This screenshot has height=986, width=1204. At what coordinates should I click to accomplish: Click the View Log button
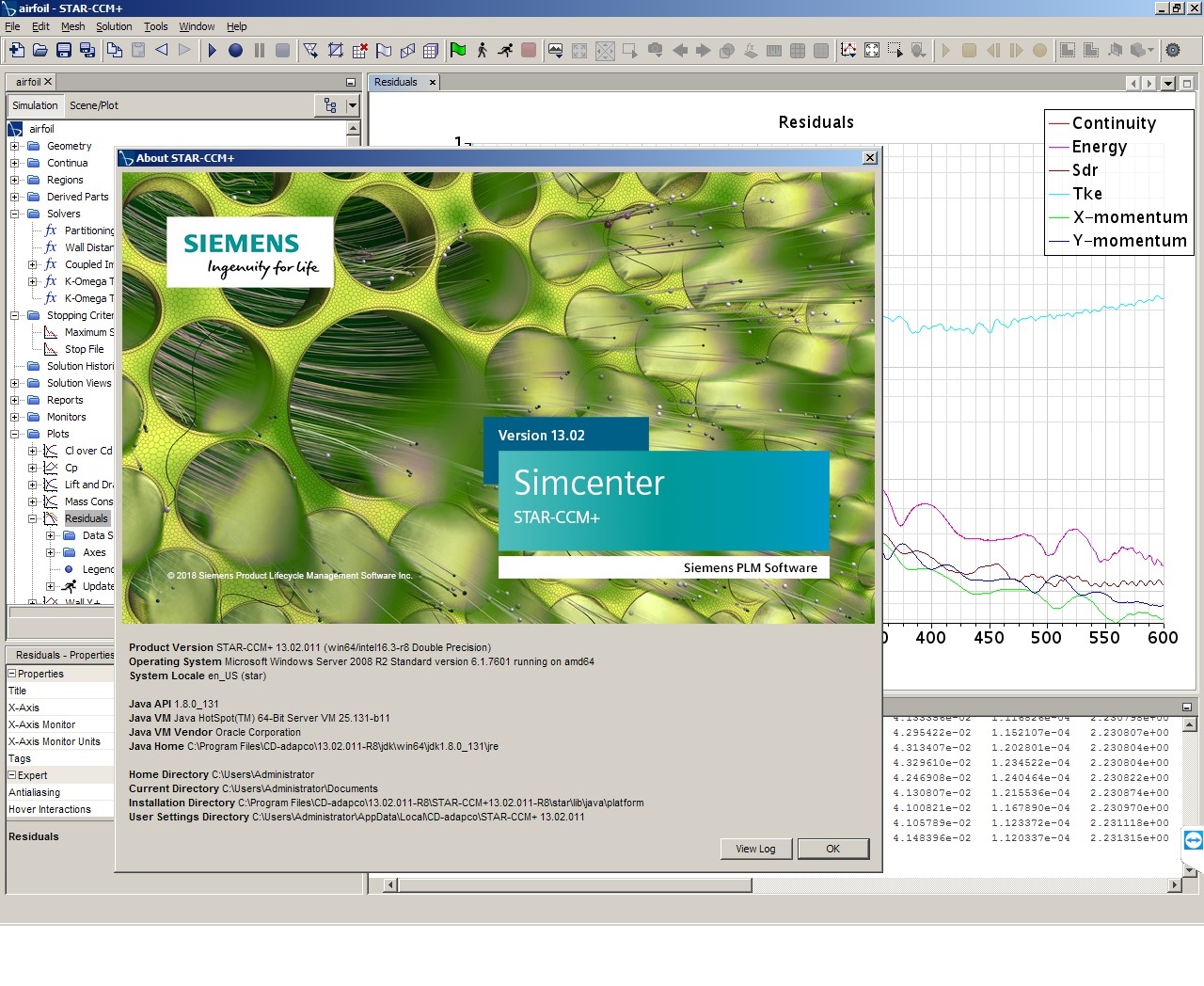coord(755,849)
